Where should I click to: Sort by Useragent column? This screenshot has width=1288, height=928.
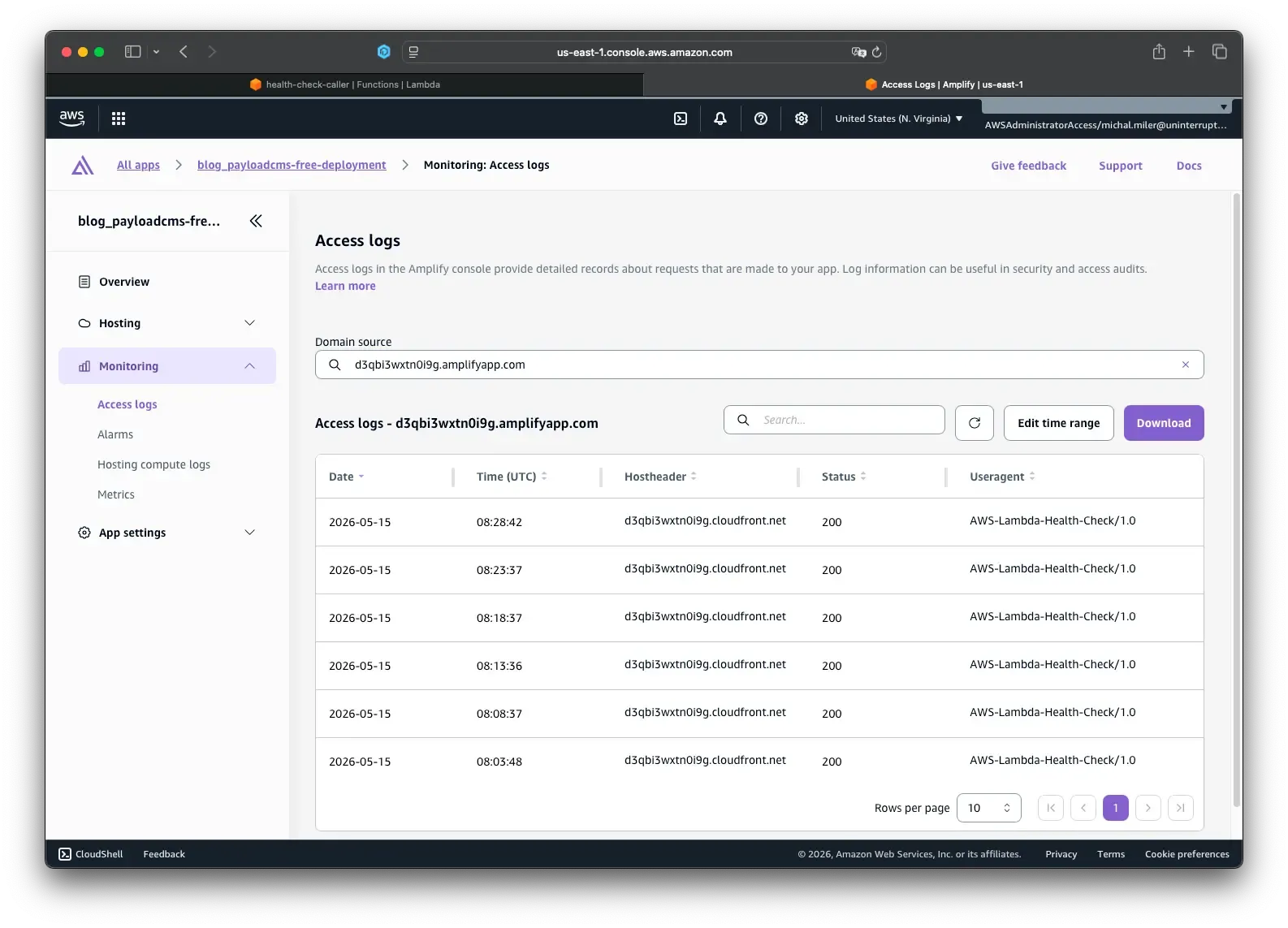(1002, 477)
